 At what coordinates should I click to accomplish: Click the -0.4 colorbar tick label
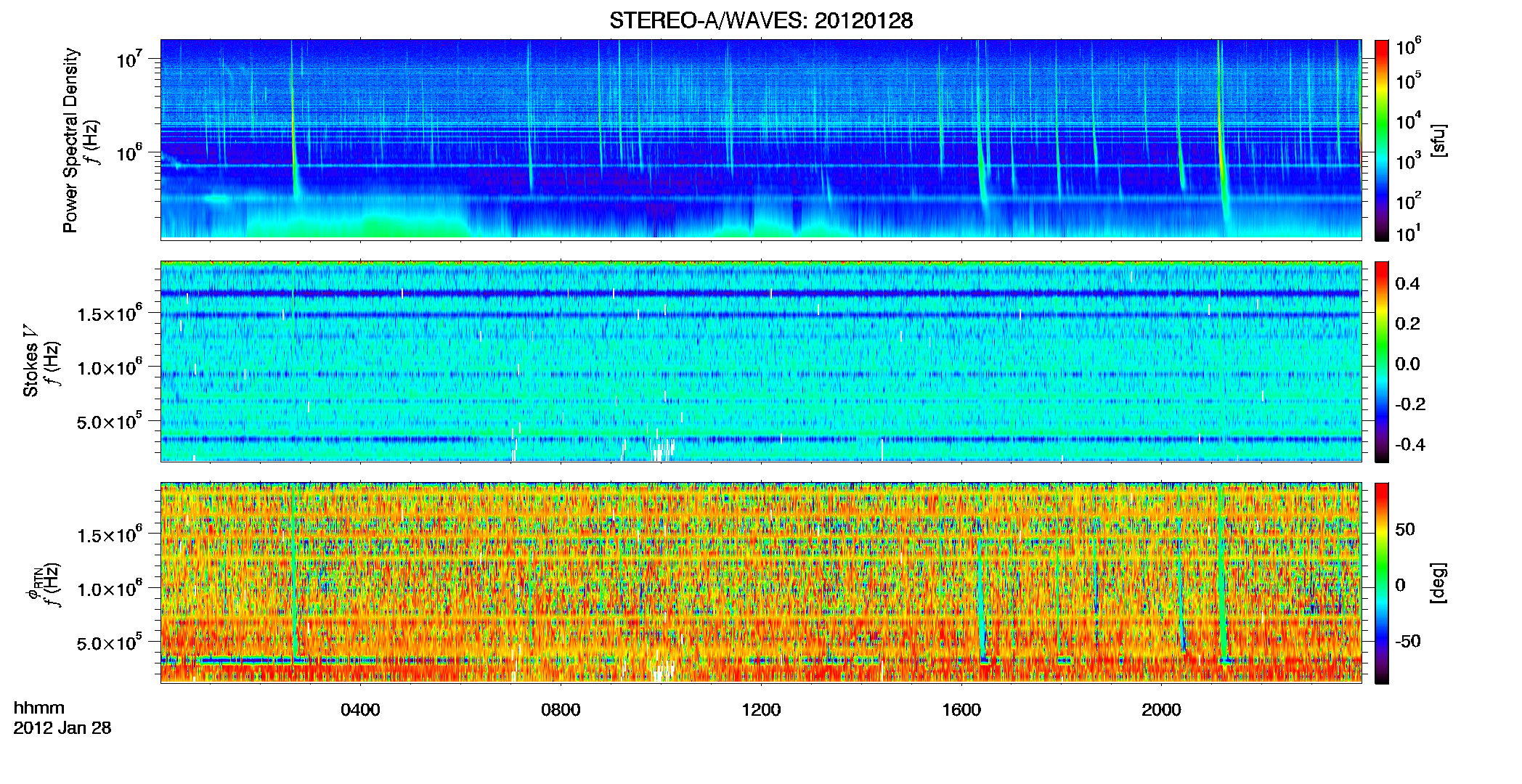[1410, 444]
